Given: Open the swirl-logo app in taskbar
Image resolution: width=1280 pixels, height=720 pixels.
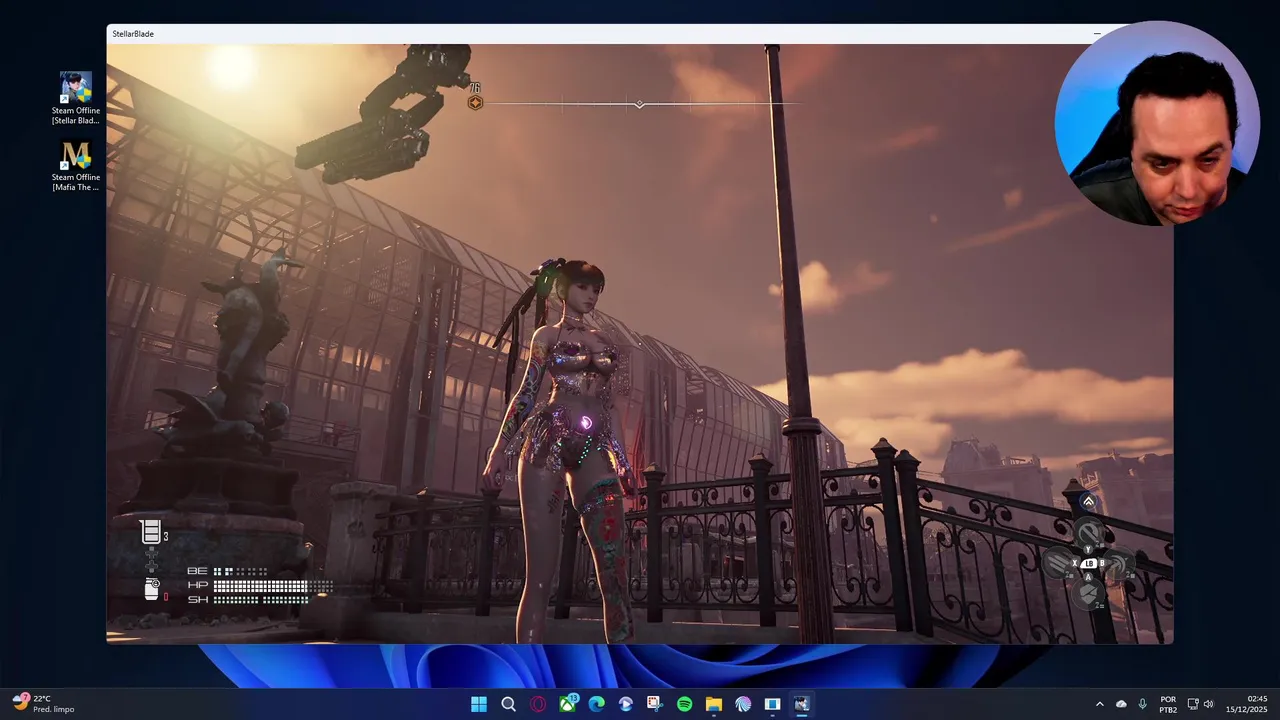Looking at the screenshot, I should point(743,704).
